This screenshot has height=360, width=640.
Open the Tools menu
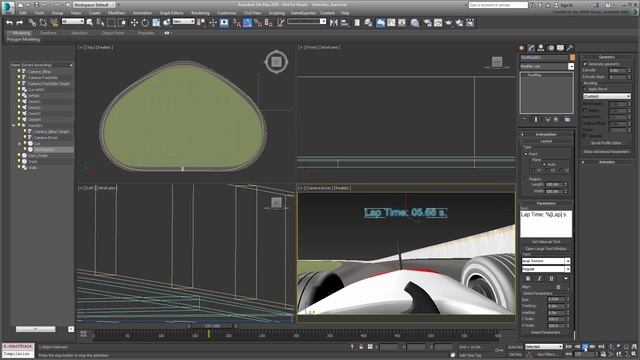(x=39, y=13)
